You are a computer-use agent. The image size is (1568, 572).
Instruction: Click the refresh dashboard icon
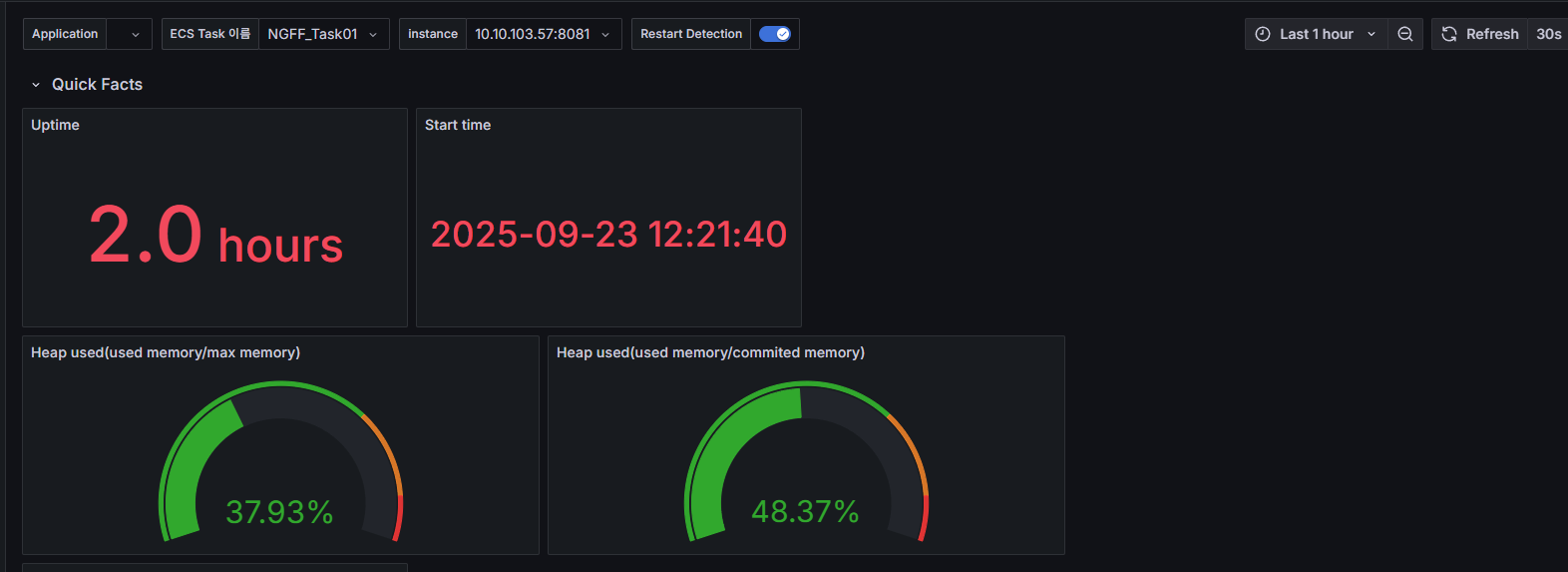[x=1449, y=34]
